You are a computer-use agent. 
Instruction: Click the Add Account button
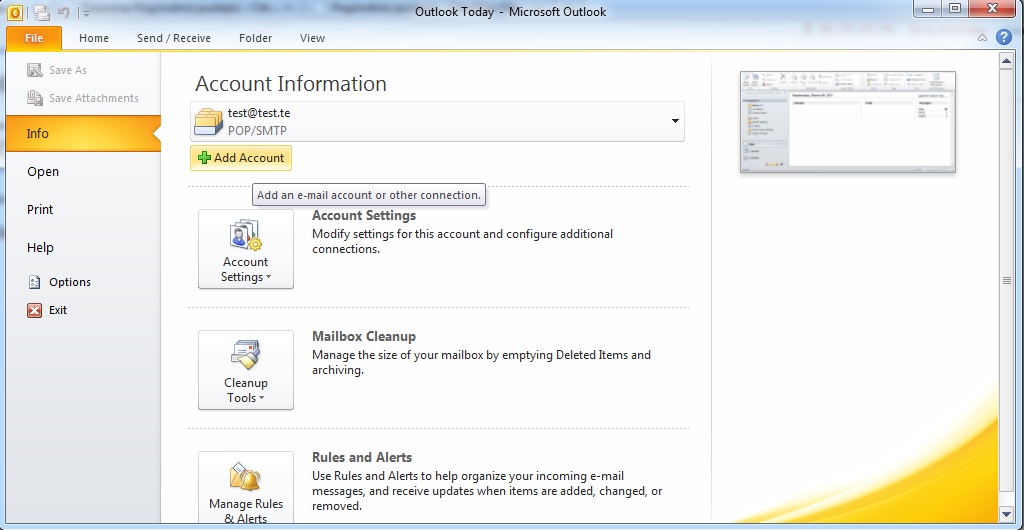[x=241, y=158]
